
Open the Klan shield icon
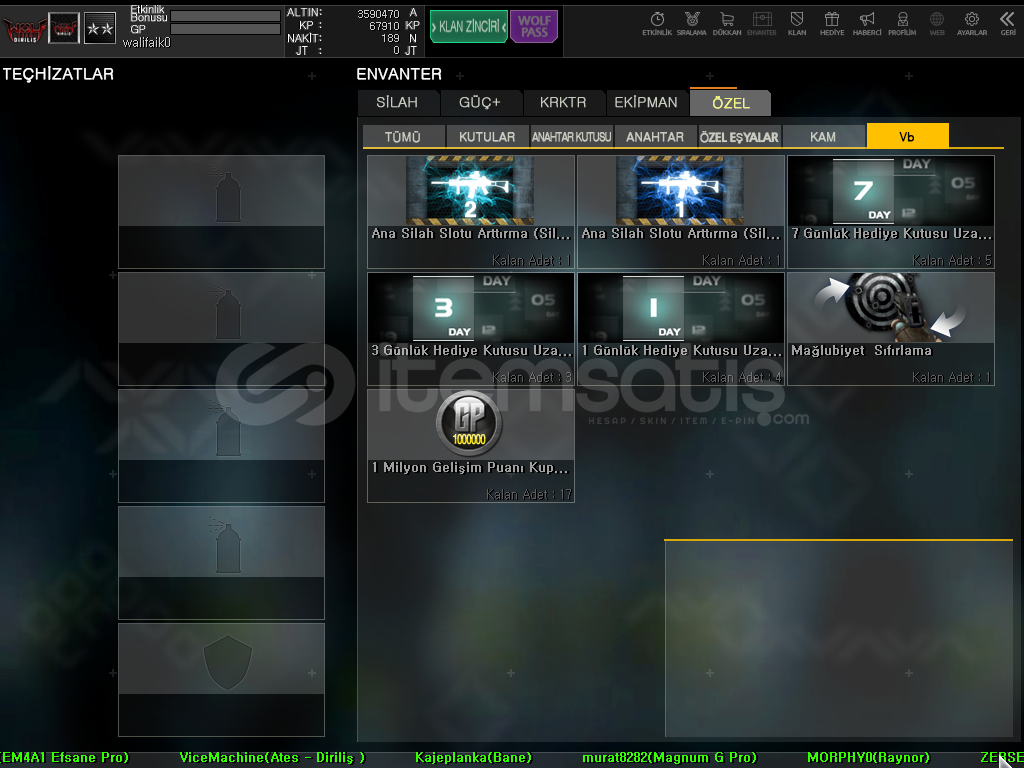click(797, 24)
